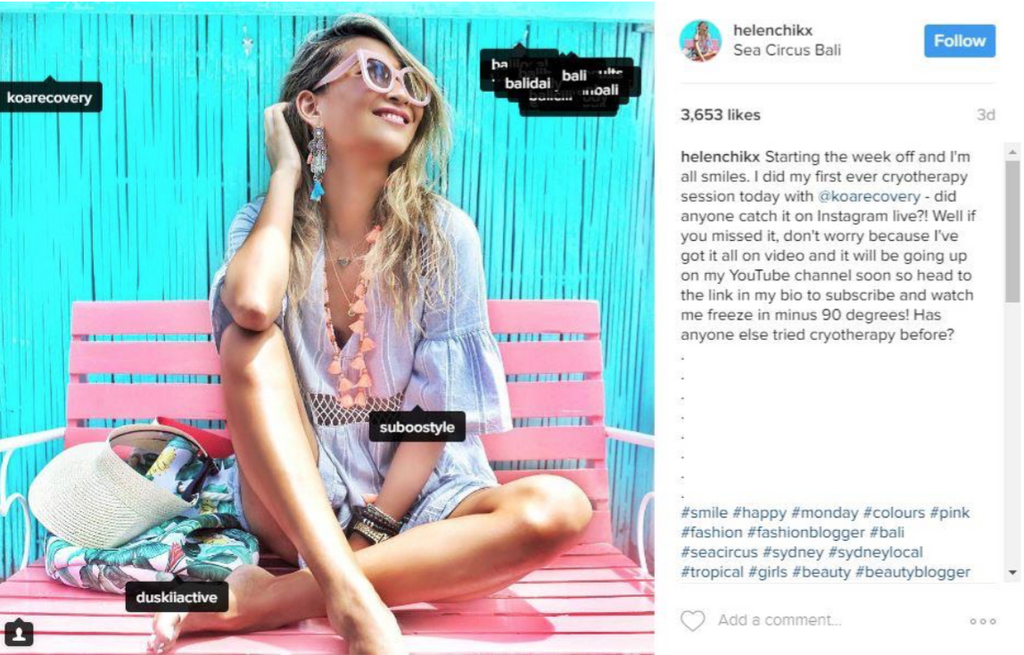Screen dimensions: 1024x655
Task: Toggle the tagged people icon on photo
Action: (x=19, y=633)
